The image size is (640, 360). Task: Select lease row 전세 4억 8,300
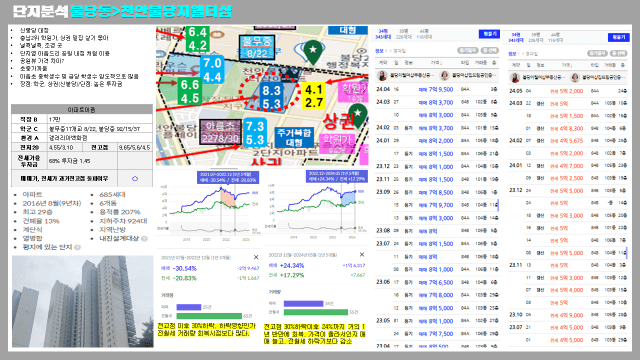[568, 128]
